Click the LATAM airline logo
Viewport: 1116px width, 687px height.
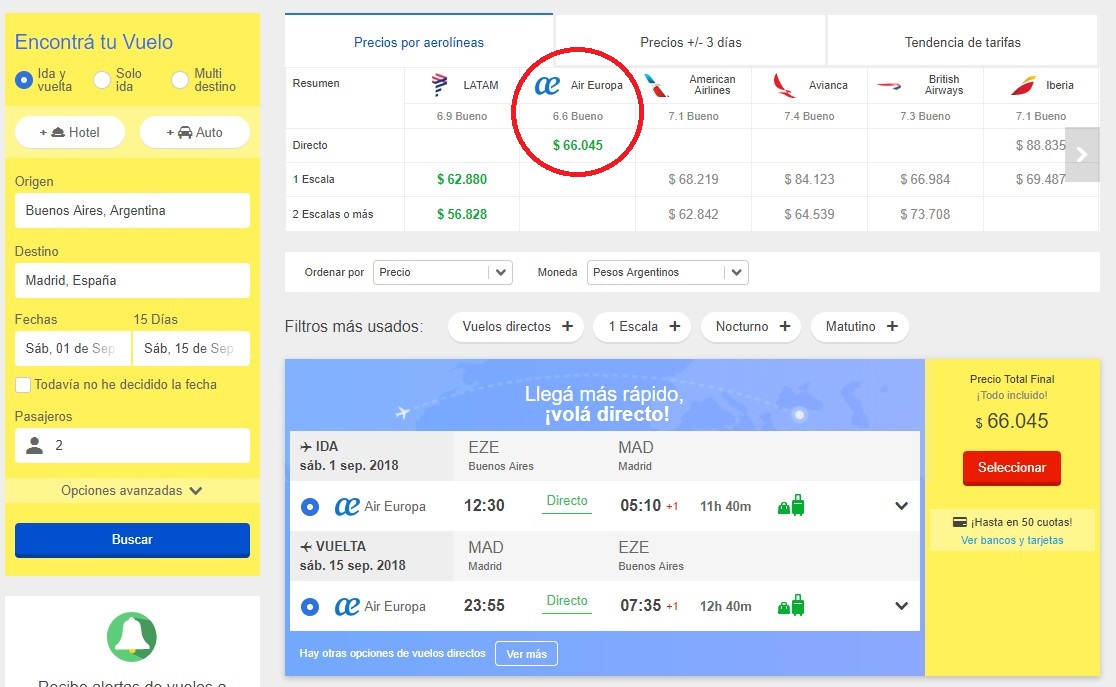[440, 86]
